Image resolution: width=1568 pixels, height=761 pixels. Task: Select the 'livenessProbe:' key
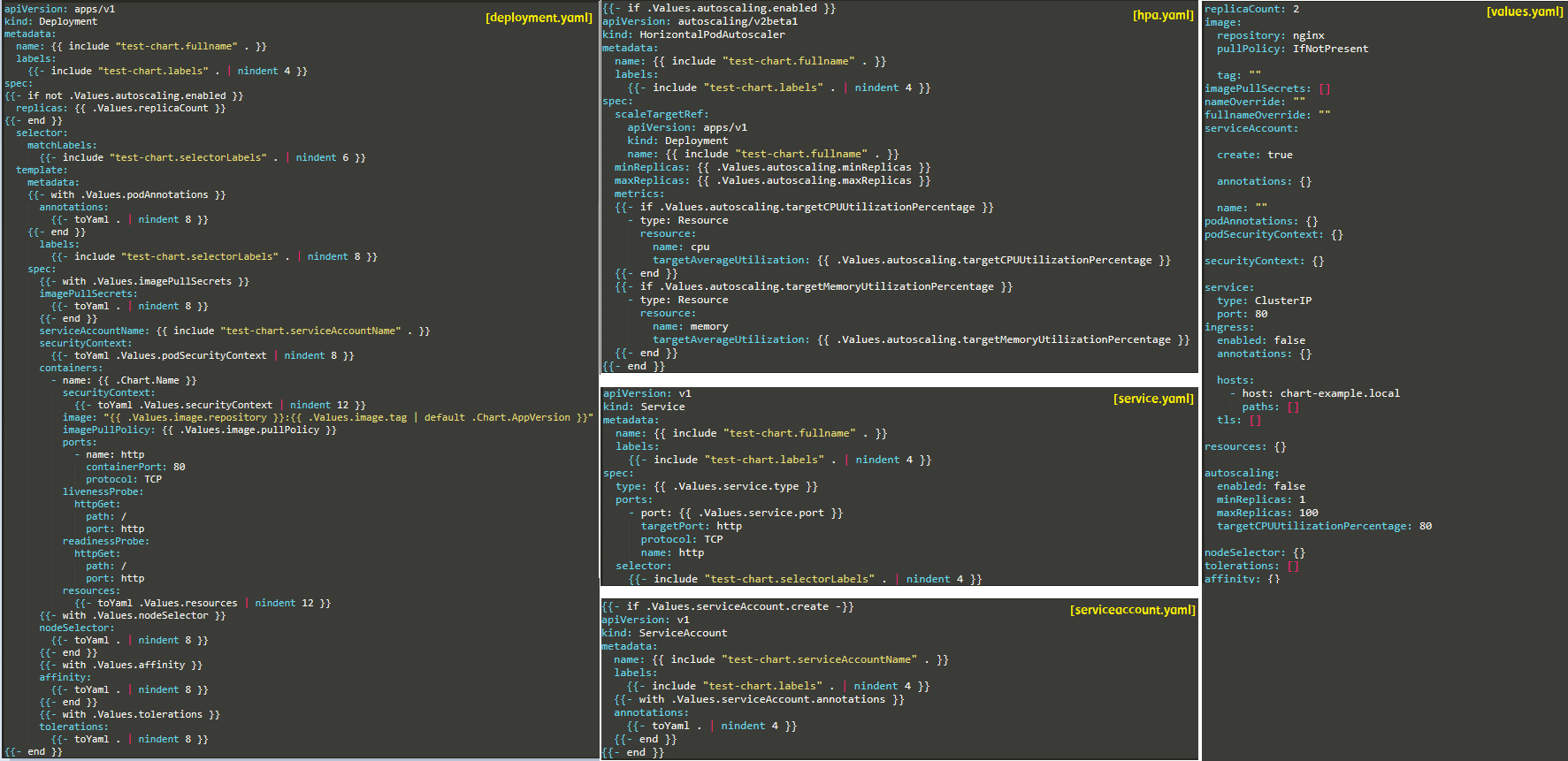(x=103, y=491)
